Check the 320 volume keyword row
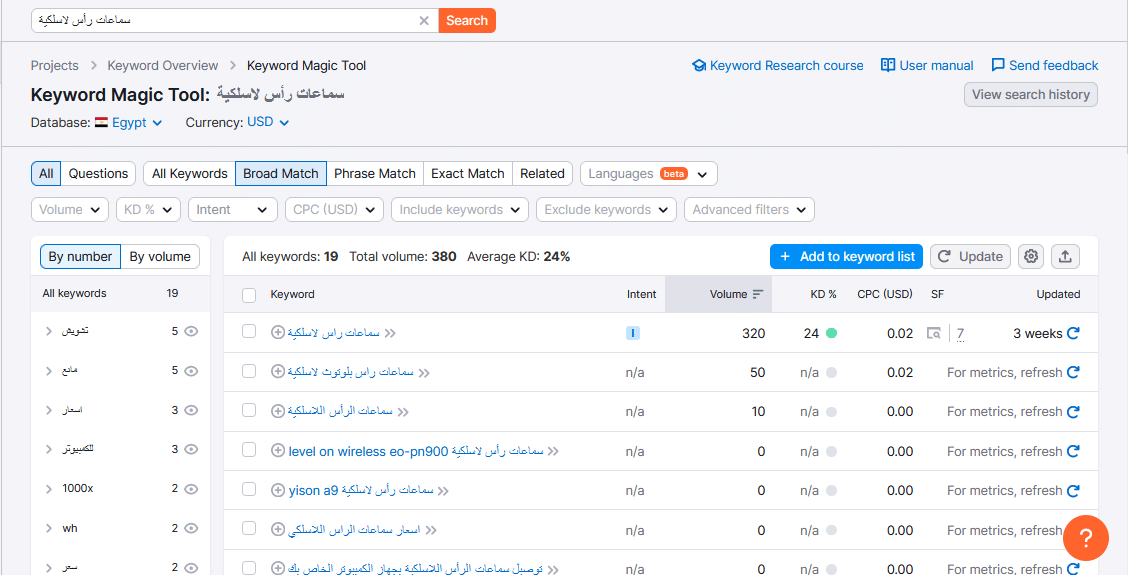 point(249,331)
